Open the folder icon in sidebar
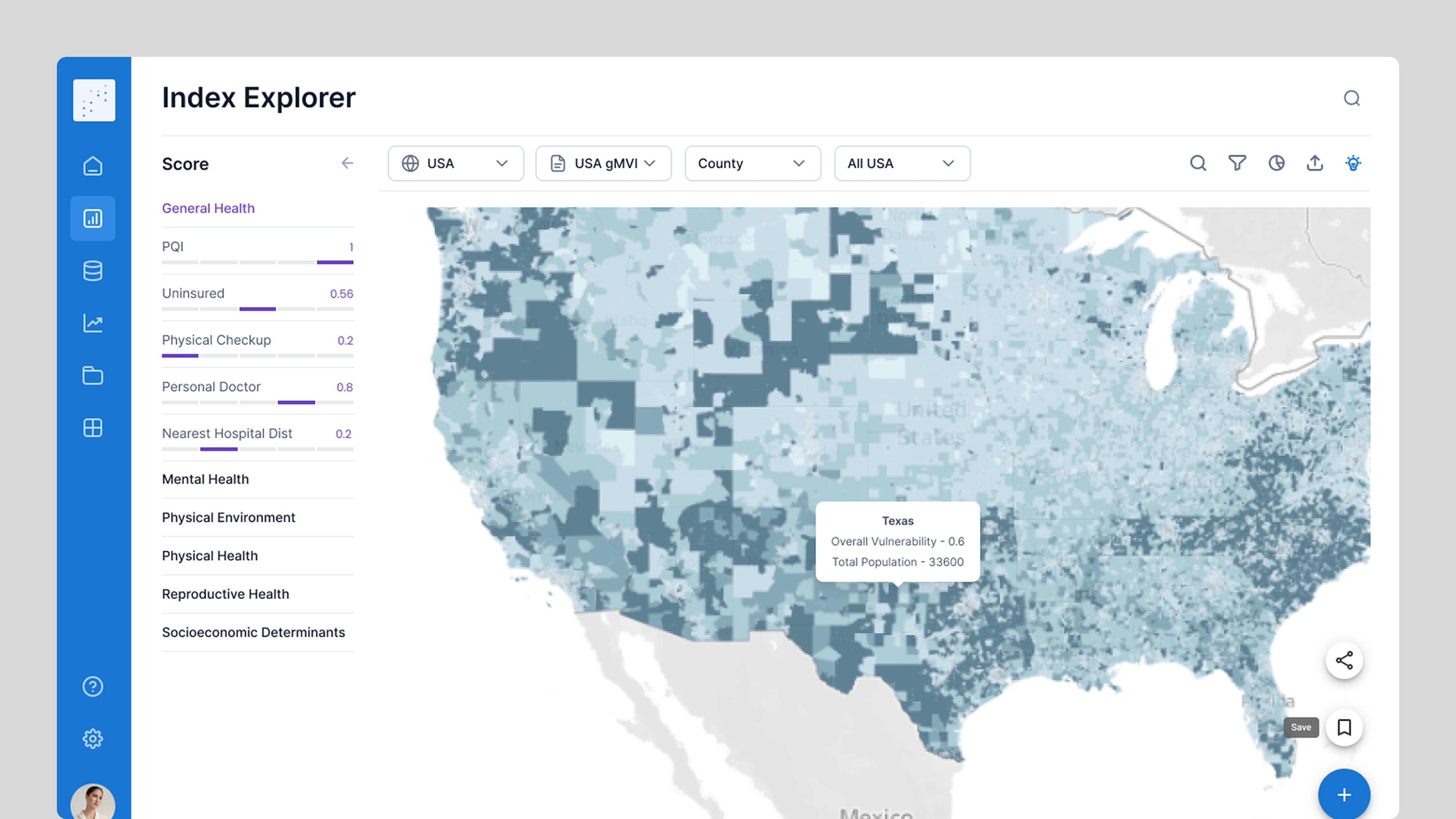 [x=93, y=376]
